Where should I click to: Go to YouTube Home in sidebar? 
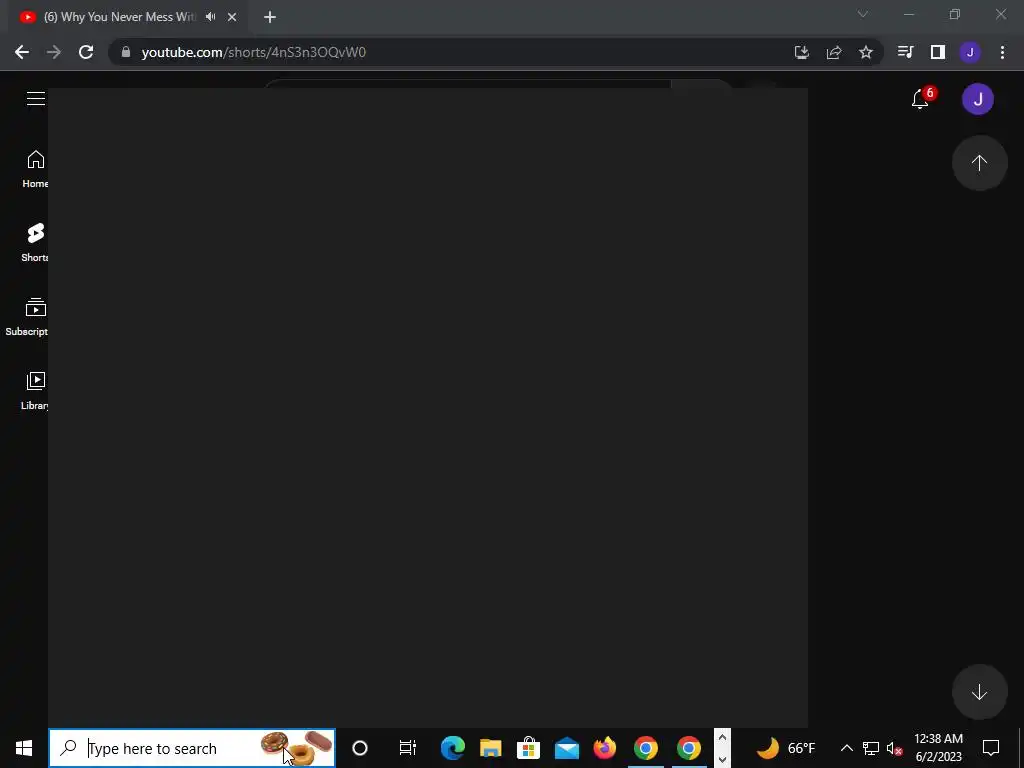point(35,169)
